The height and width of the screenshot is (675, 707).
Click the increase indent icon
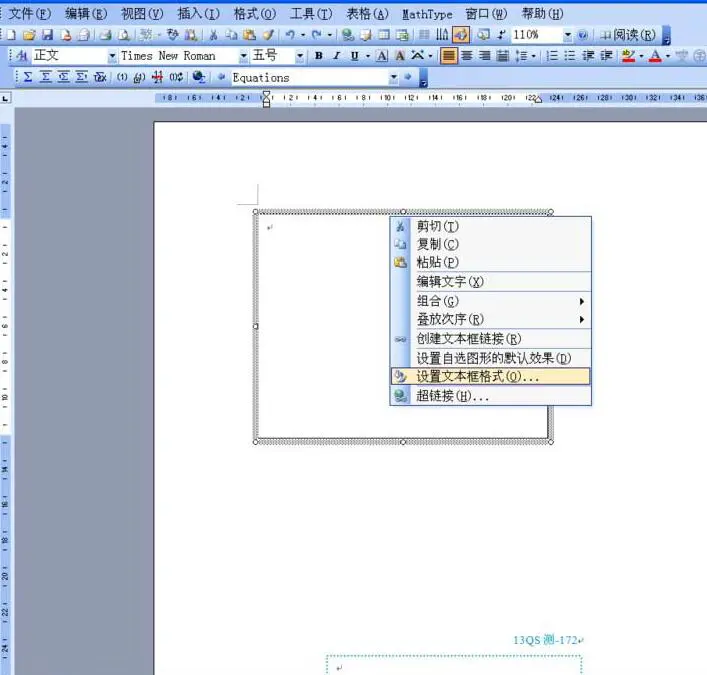pyautogui.click(x=606, y=56)
